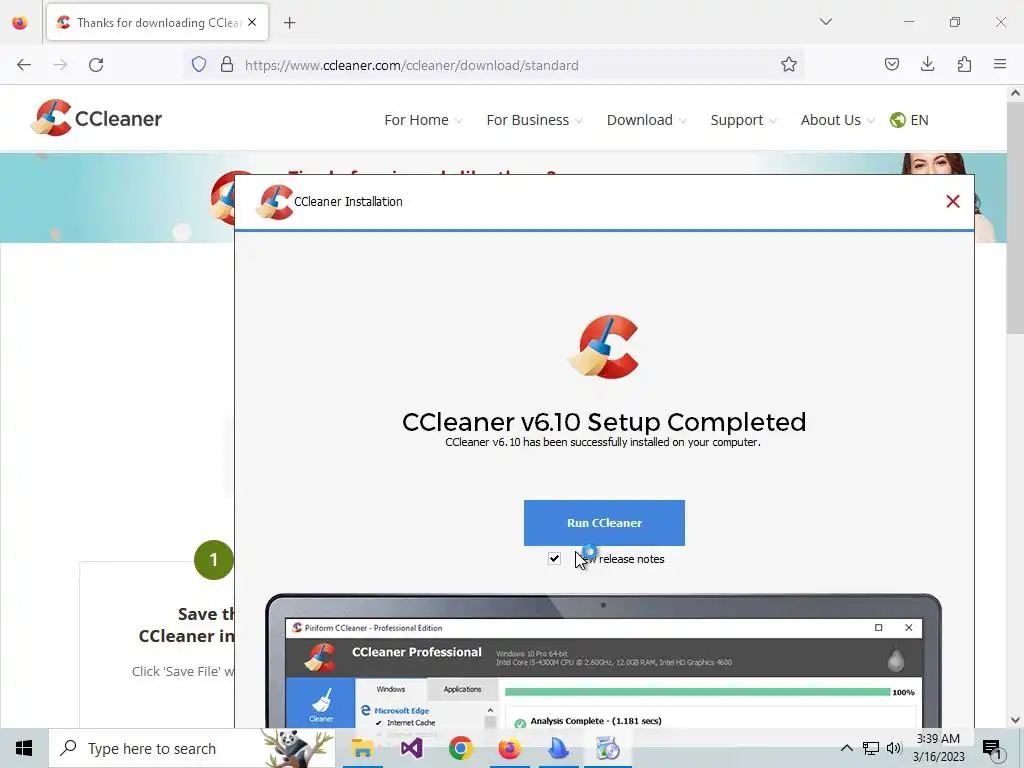The width and height of the screenshot is (1024, 768).
Task: Open Firefox Extensions puzzle icon
Action: [x=964, y=64]
